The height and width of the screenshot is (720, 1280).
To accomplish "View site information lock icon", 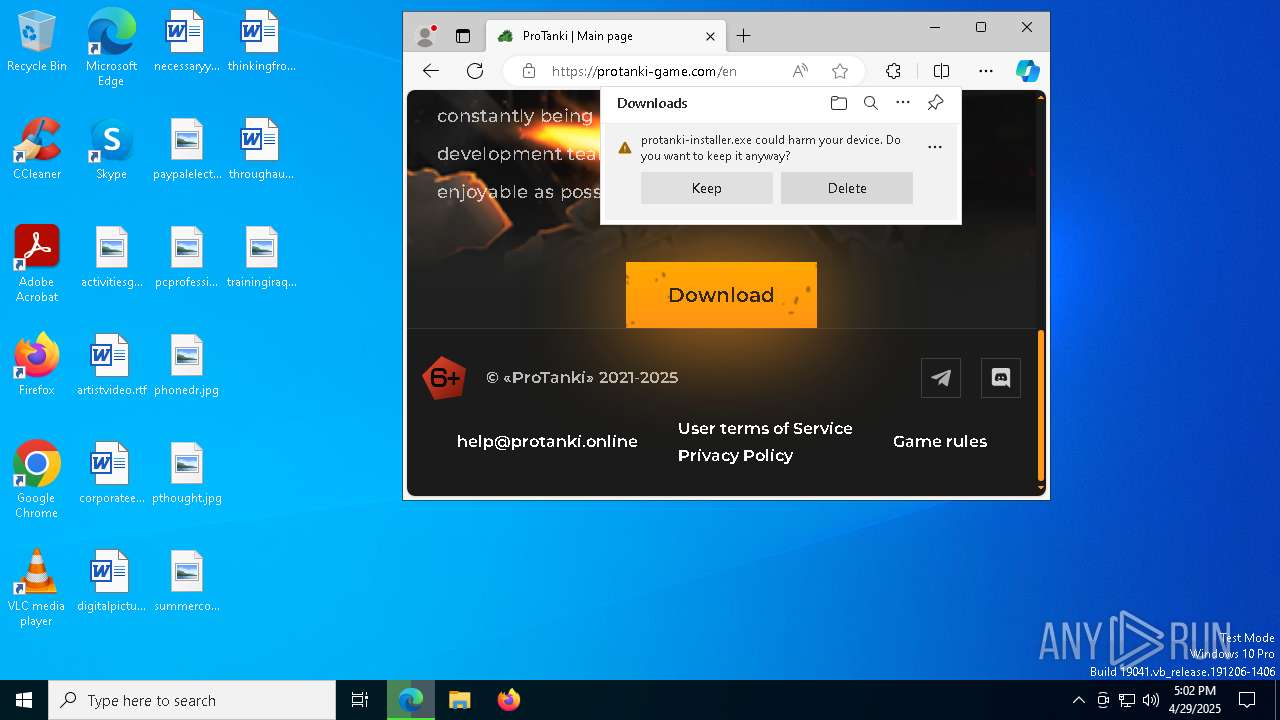I will pos(529,71).
